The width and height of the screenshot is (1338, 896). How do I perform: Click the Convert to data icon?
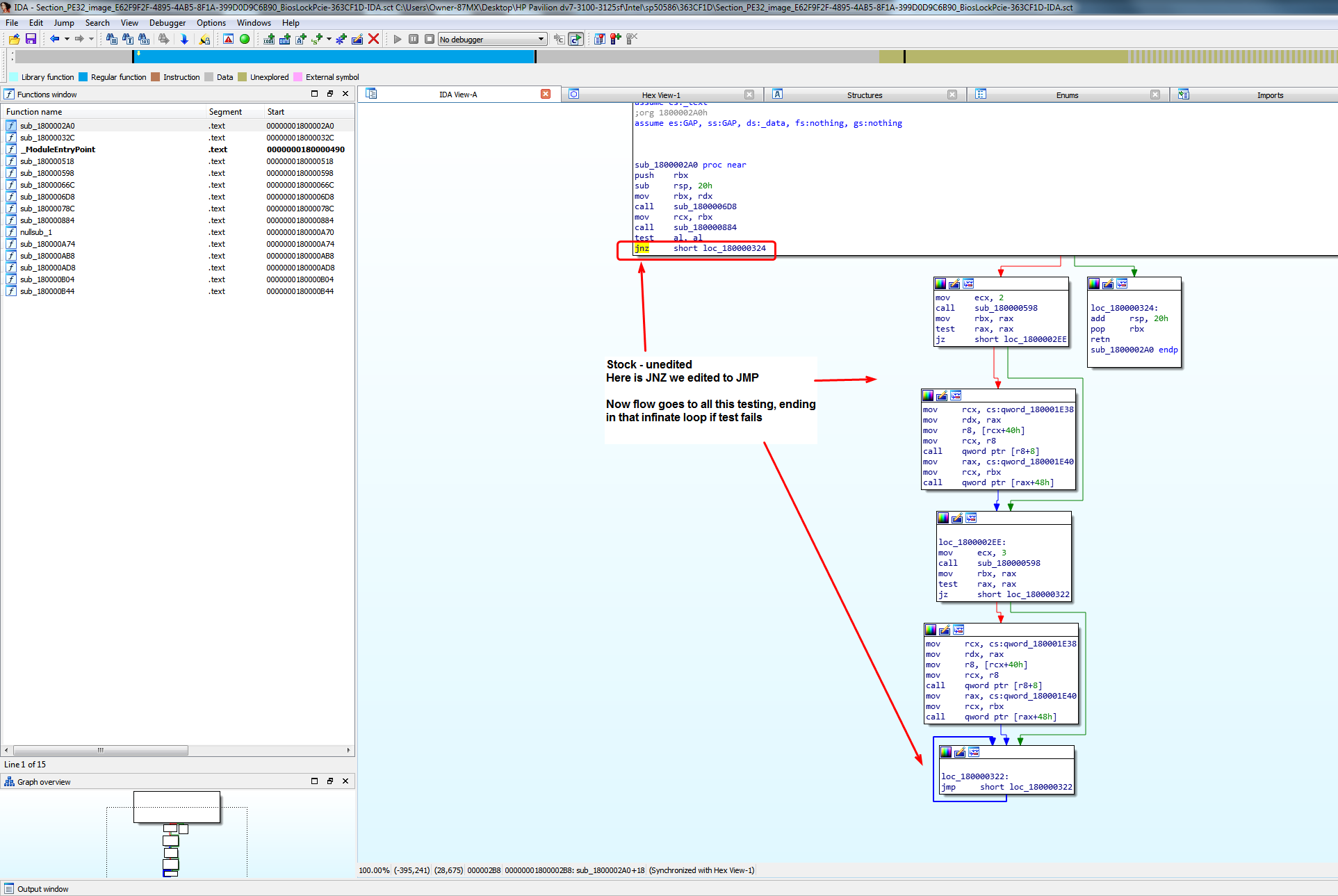click(285, 39)
